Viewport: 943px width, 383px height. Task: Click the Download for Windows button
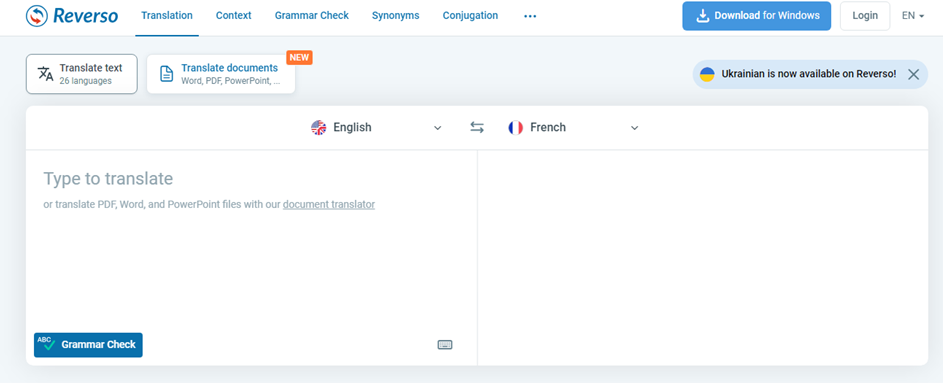click(x=757, y=16)
